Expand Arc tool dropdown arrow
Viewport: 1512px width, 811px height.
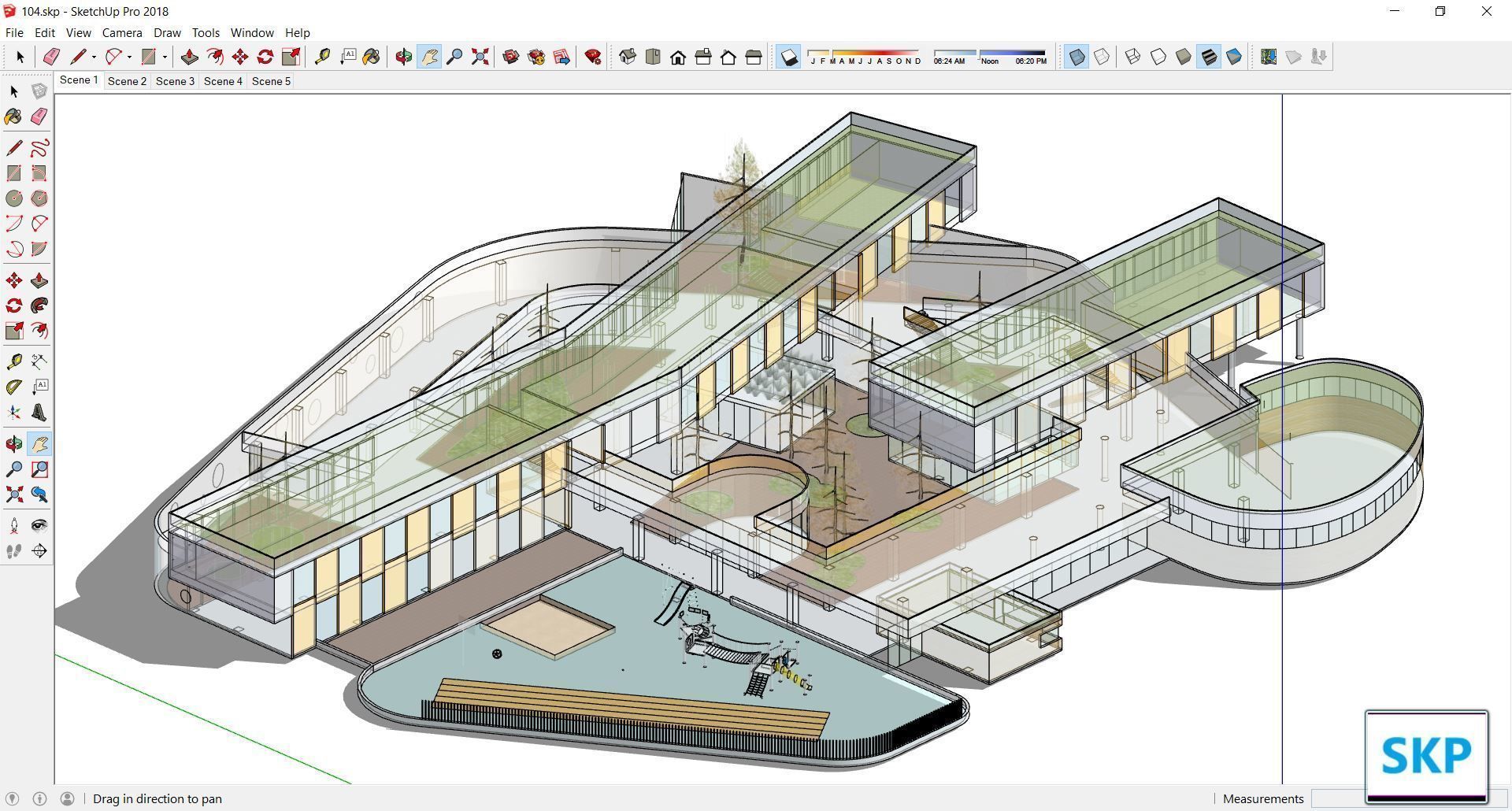[x=129, y=57]
